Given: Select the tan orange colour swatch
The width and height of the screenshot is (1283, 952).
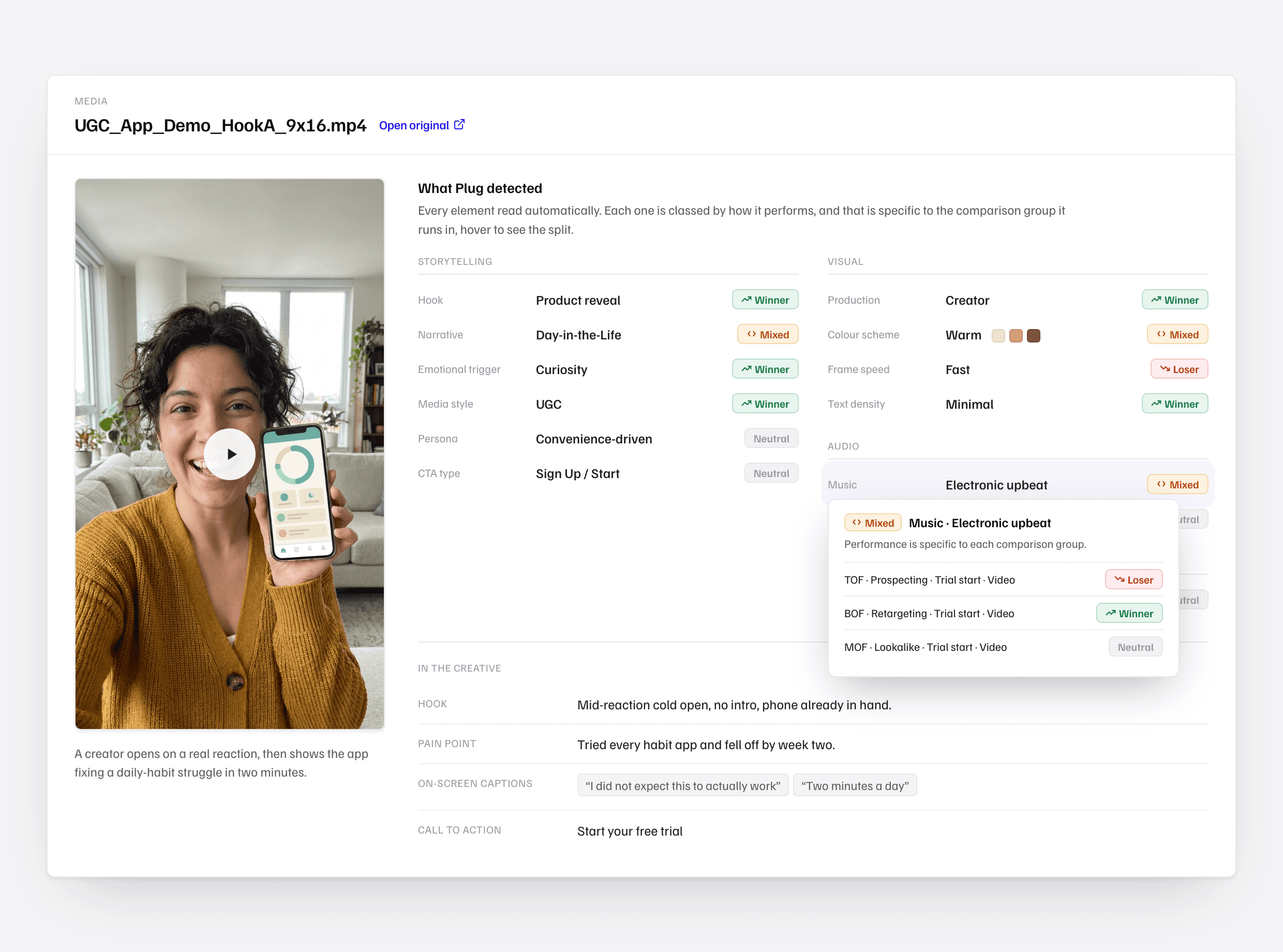Looking at the screenshot, I should [x=1016, y=335].
